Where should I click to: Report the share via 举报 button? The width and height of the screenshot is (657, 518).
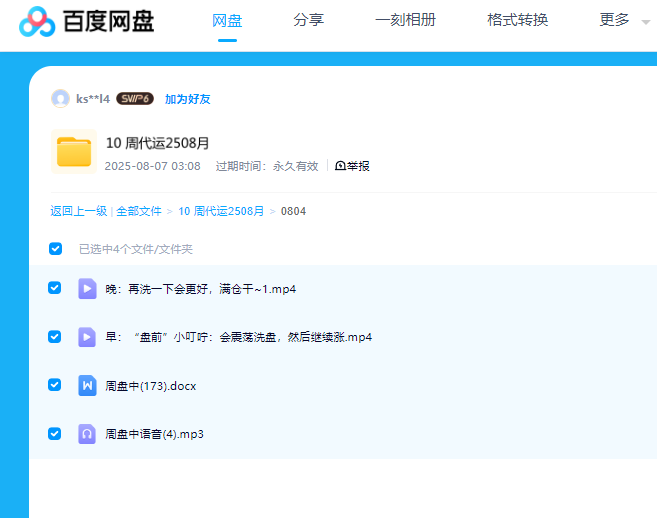pos(352,166)
